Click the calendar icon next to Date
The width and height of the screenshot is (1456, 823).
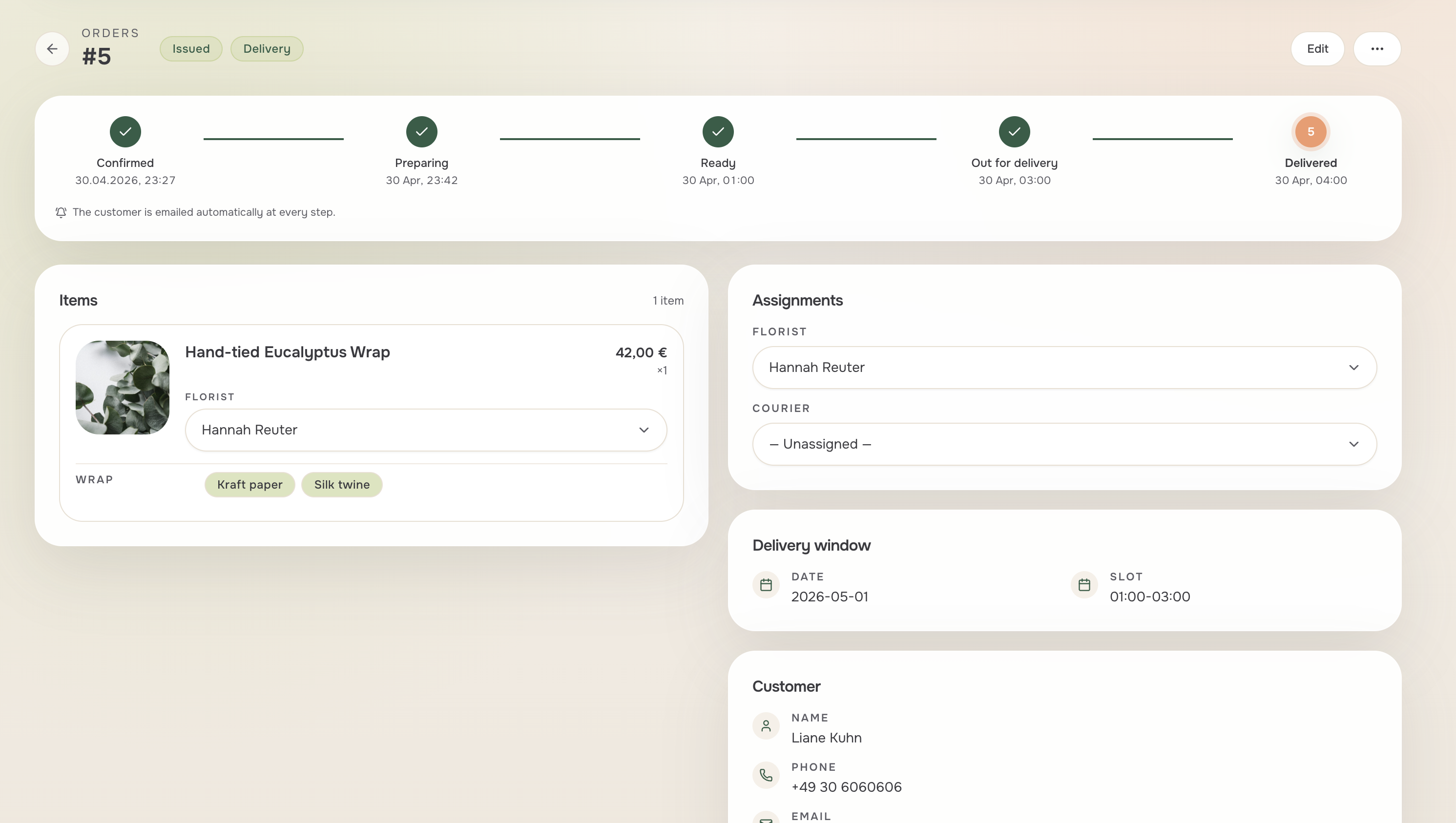[766, 584]
